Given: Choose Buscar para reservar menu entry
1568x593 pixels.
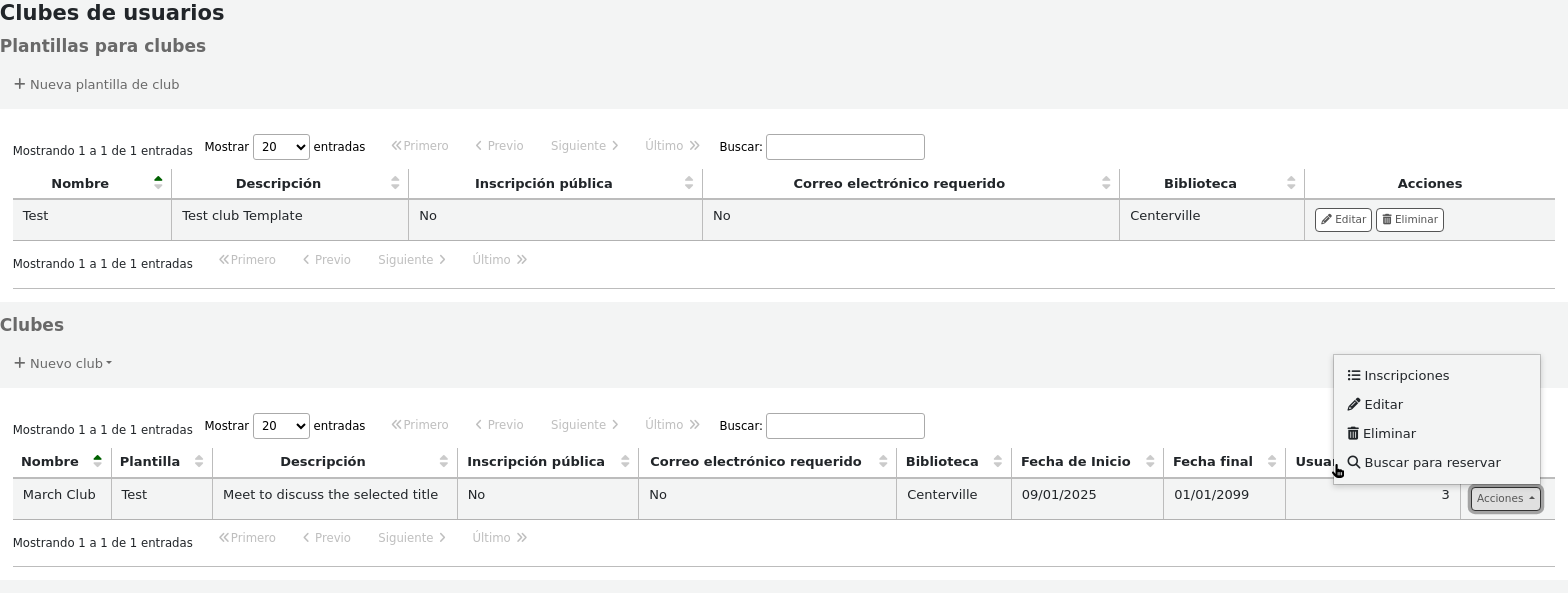Looking at the screenshot, I should pos(1431,463).
